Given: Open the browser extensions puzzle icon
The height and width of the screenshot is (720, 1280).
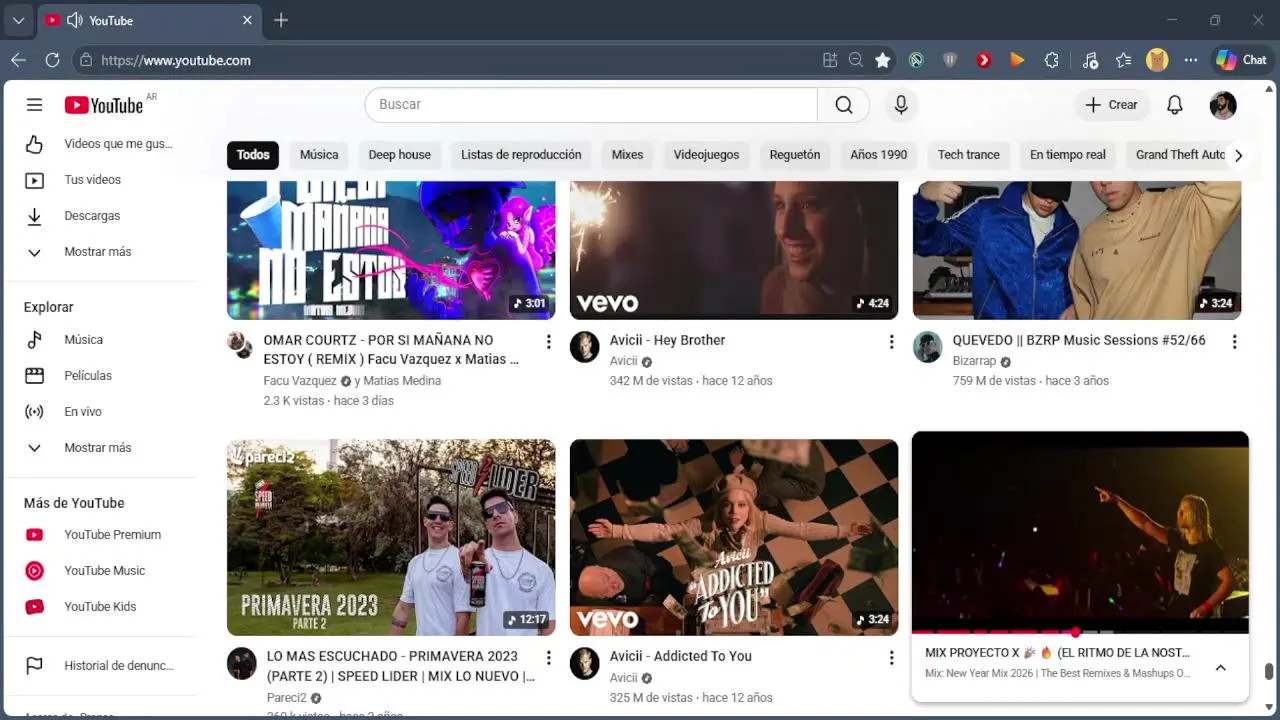Looking at the screenshot, I should (x=1051, y=60).
